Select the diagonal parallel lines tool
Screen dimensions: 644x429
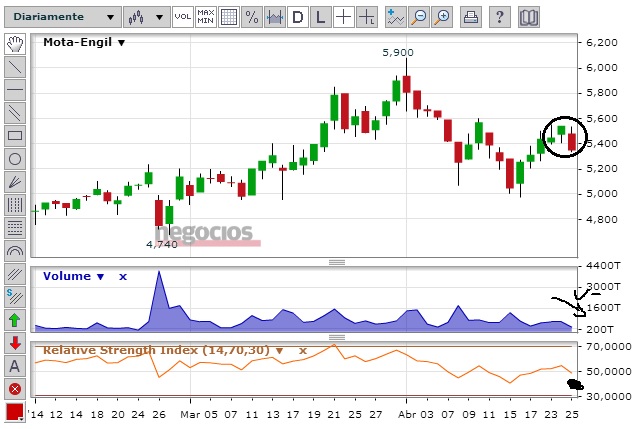point(15,274)
